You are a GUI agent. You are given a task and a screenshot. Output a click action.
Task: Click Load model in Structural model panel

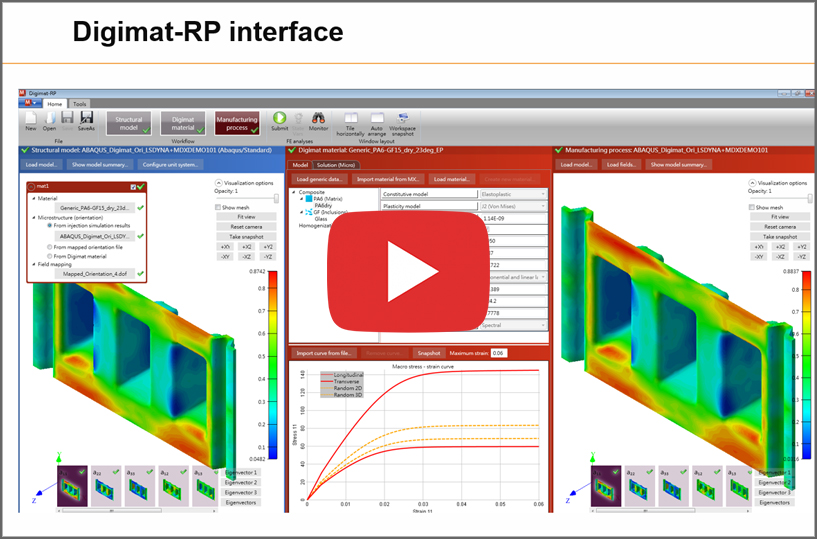[41, 165]
